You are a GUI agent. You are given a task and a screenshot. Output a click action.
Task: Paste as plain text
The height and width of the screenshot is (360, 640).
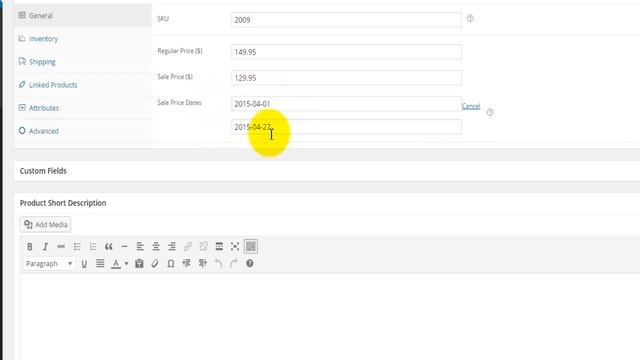(x=139, y=264)
